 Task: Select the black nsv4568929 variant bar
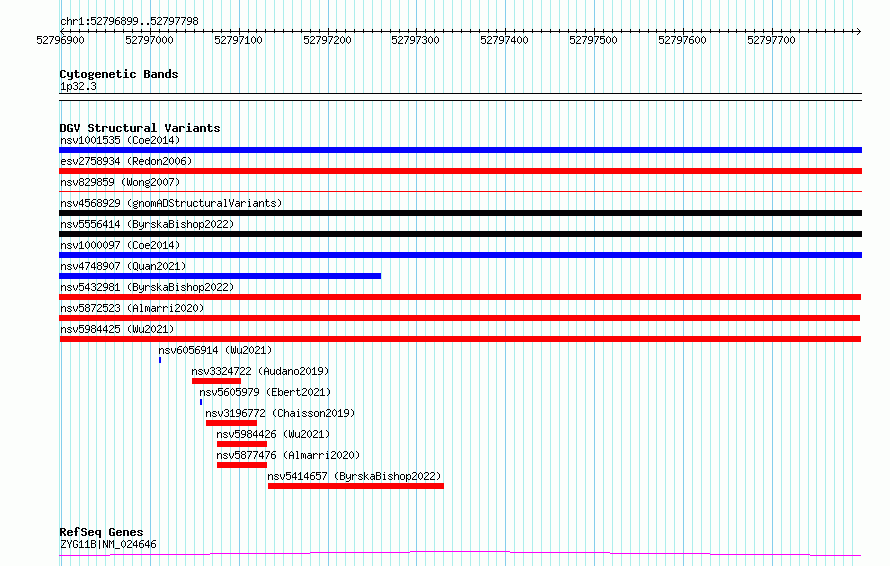(x=460, y=213)
